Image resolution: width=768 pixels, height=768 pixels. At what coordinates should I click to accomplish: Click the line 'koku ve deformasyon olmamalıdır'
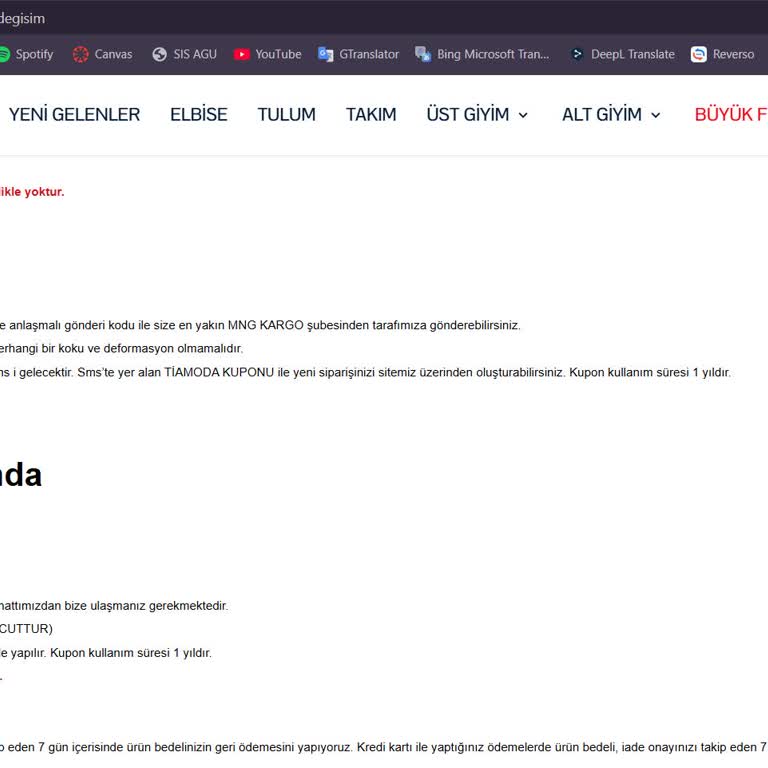(121, 349)
